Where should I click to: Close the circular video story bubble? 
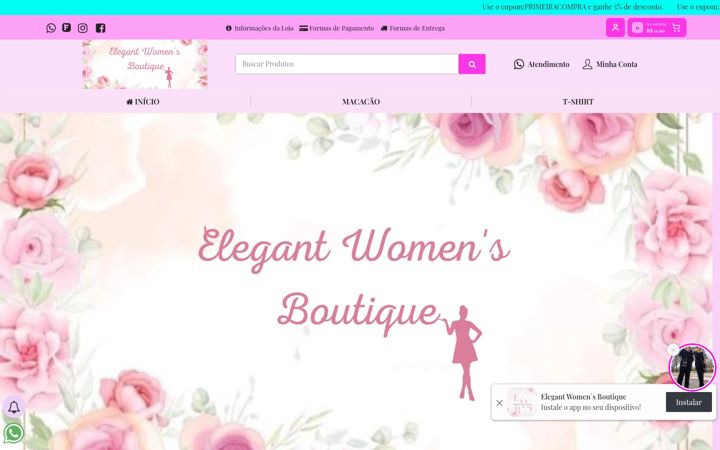point(673,350)
